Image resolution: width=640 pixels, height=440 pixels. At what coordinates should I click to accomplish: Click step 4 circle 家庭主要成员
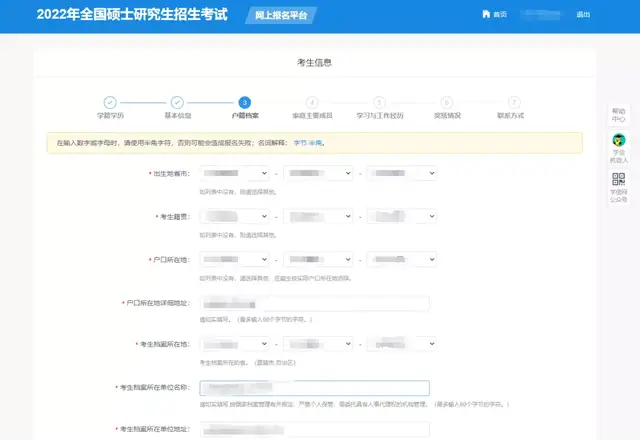[312, 102]
